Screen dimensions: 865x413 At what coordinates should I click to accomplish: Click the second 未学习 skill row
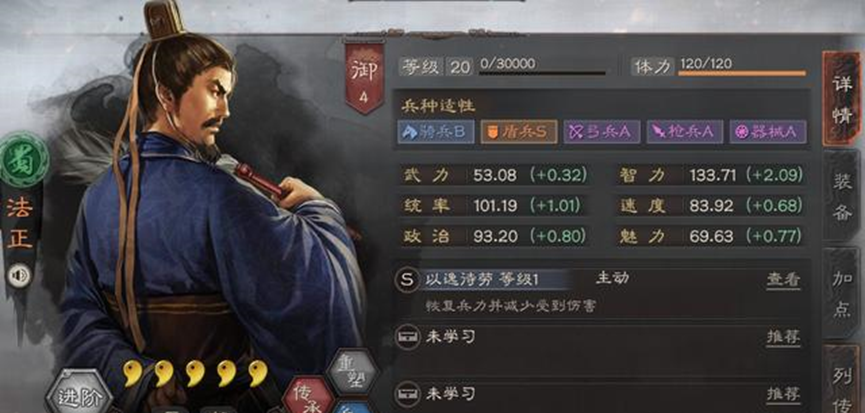click(601, 394)
